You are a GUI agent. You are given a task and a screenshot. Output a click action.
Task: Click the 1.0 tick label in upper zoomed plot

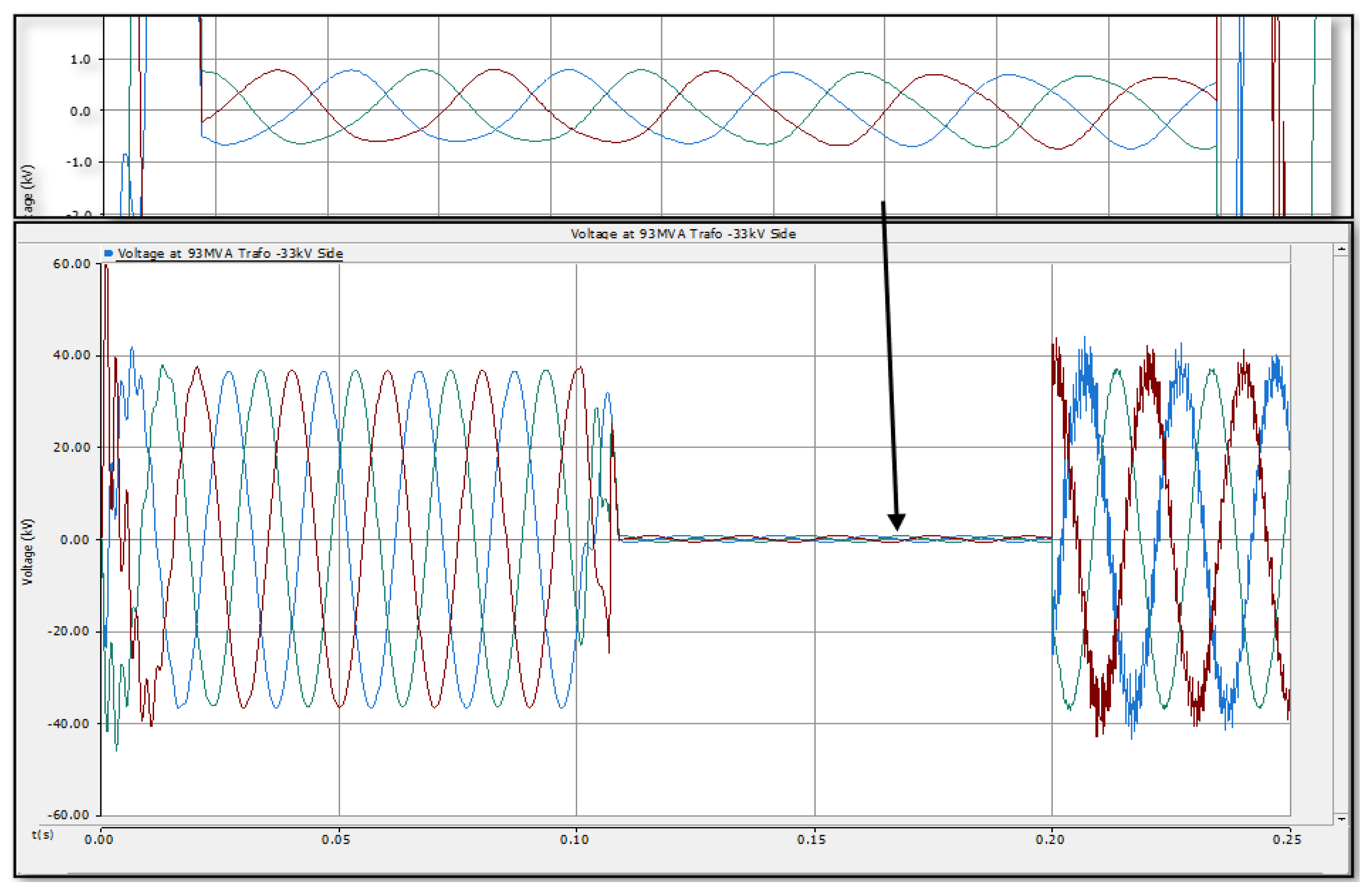pyautogui.click(x=80, y=59)
